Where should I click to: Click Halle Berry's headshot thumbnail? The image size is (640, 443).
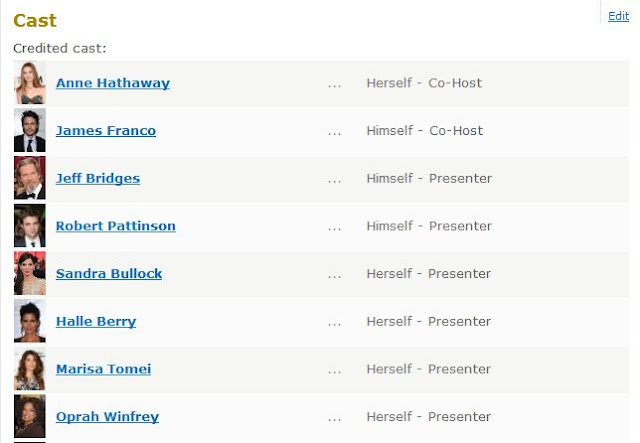tap(30, 321)
